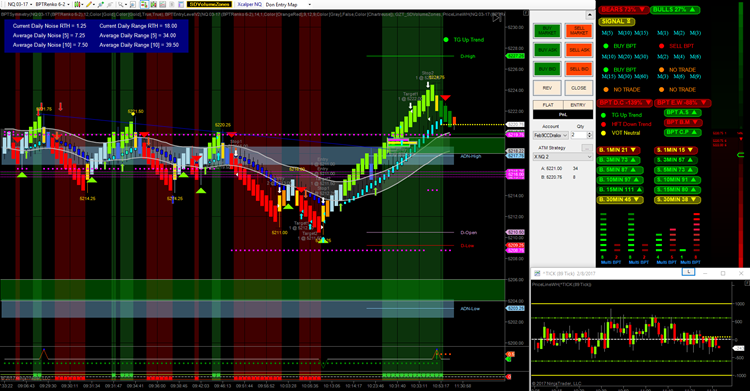The width and height of the screenshot is (750, 391).
Task: Click the ATM Strategy ellipsis button
Action: click(x=587, y=148)
